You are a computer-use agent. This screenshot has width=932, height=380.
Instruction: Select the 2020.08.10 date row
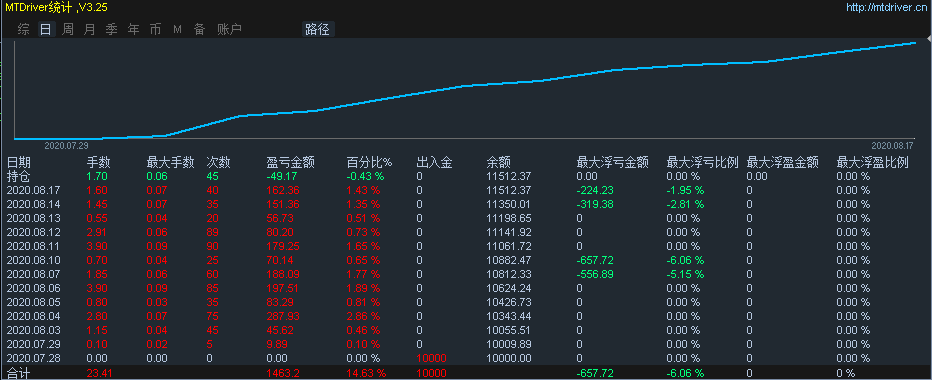pyautogui.click(x=33, y=260)
